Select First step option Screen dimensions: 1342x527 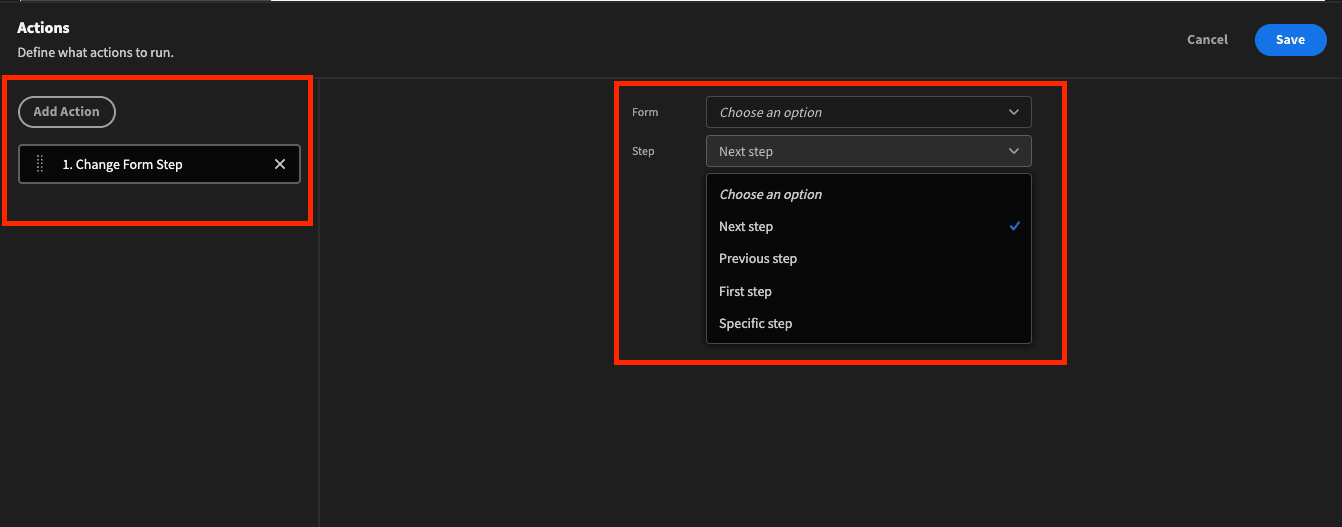868,291
